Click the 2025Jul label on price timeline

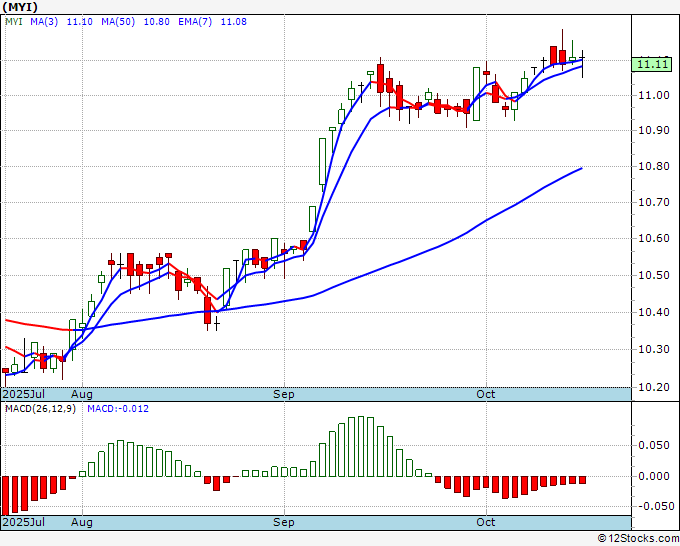pyautogui.click(x=24, y=394)
